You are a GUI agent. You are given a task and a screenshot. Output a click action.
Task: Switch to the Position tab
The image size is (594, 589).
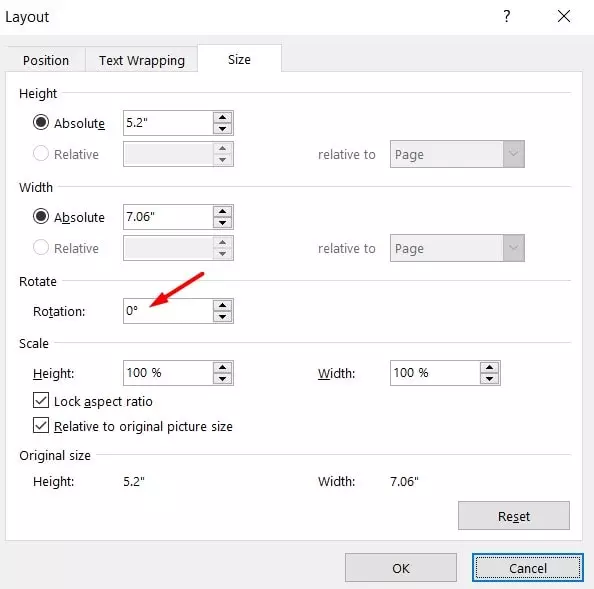(x=46, y=60)
